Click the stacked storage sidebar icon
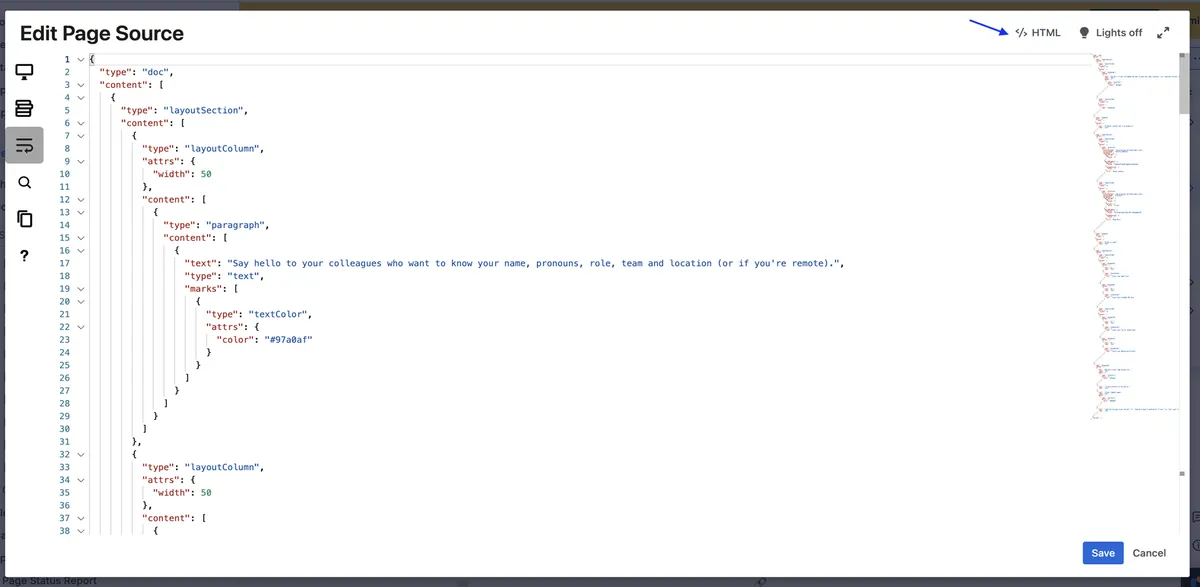Viewport: 1200px width, 587px height. pyautogui.click(x=24, y=108)
